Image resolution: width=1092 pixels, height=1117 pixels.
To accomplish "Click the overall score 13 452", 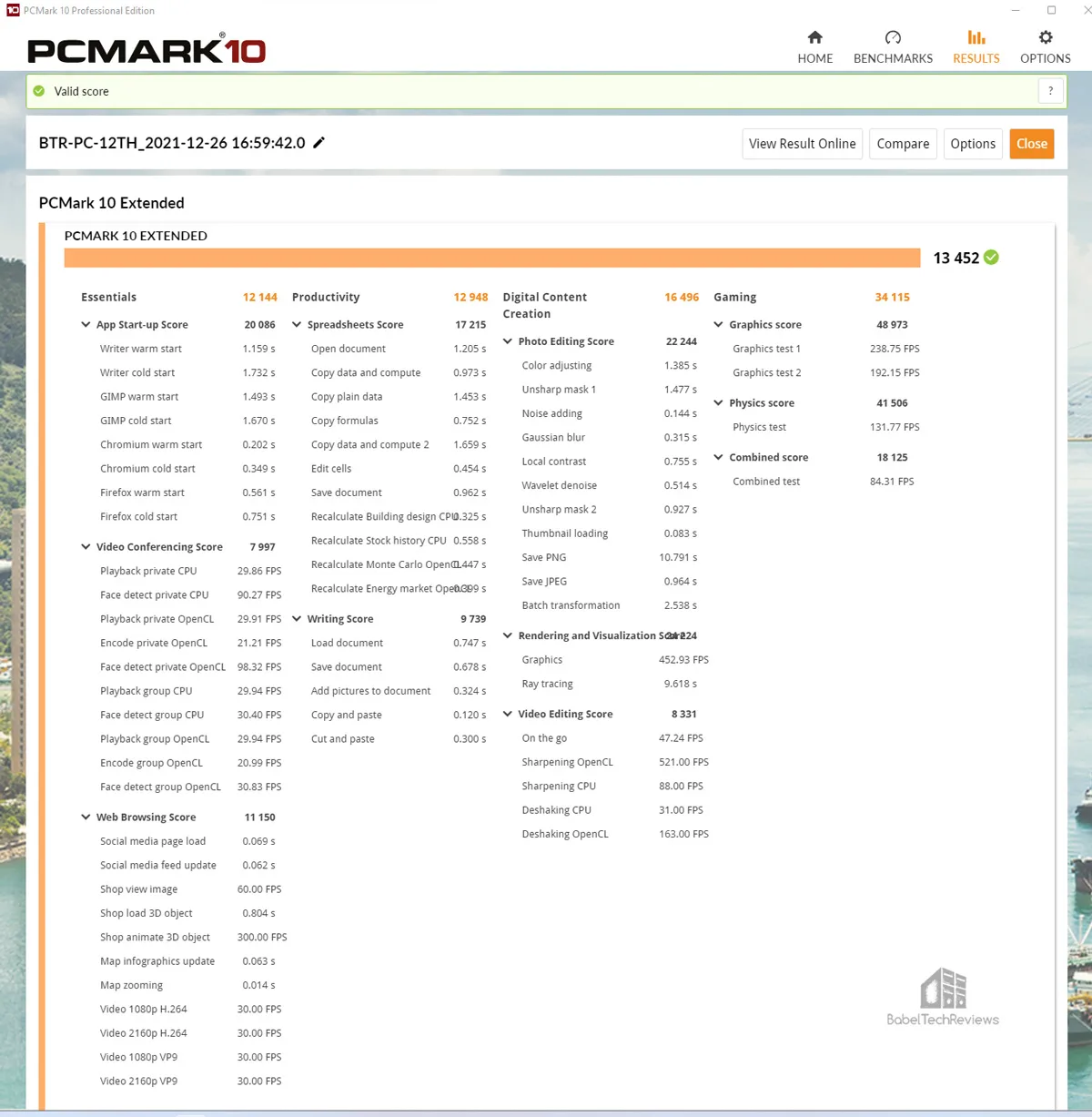I will point(955,258).
